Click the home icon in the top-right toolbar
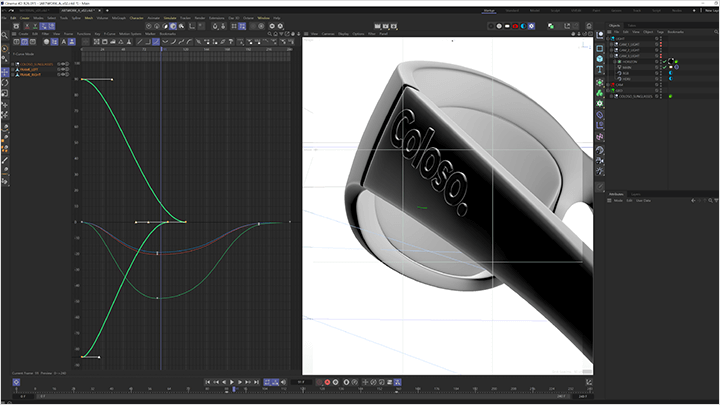 pyautogui.click(x=589, y=26)
